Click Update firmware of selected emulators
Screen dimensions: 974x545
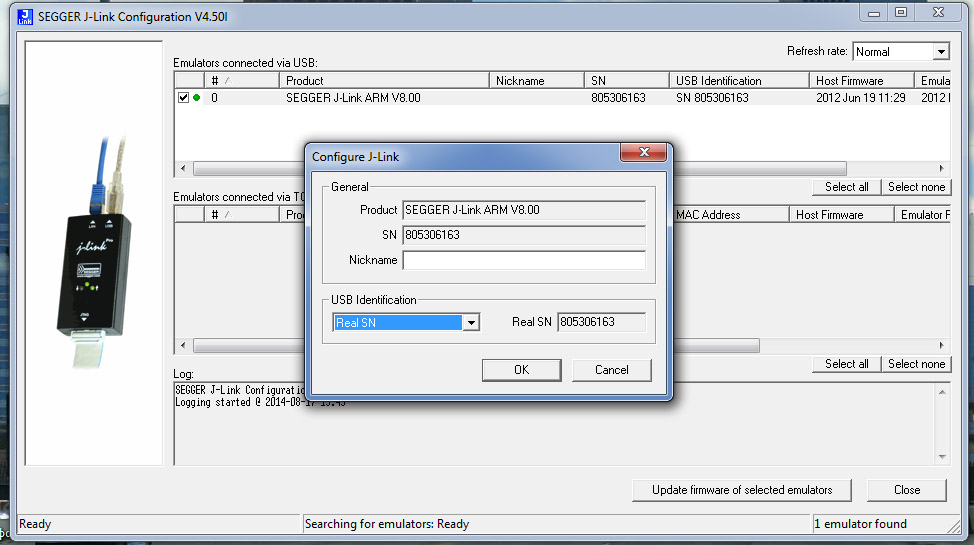coord(742,490)
